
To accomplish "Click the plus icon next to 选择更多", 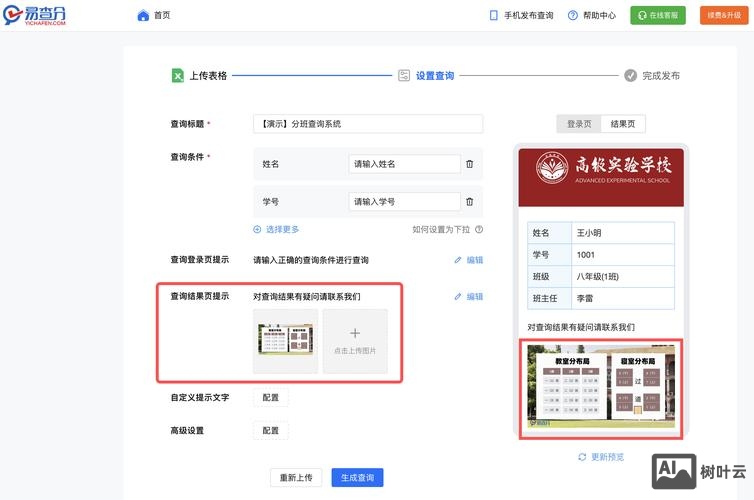I will point(257,229).
